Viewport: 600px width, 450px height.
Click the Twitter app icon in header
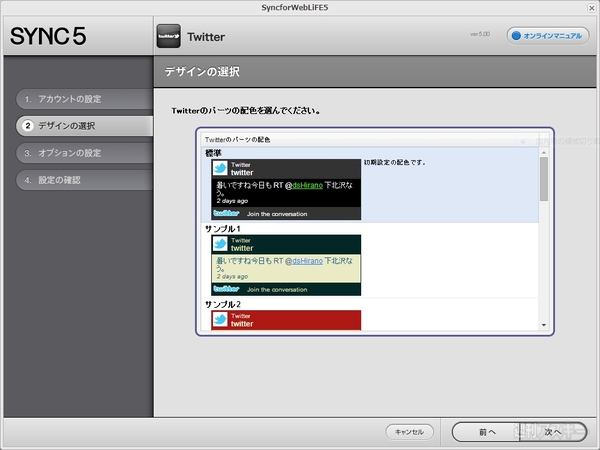click(x=168, y=36)
